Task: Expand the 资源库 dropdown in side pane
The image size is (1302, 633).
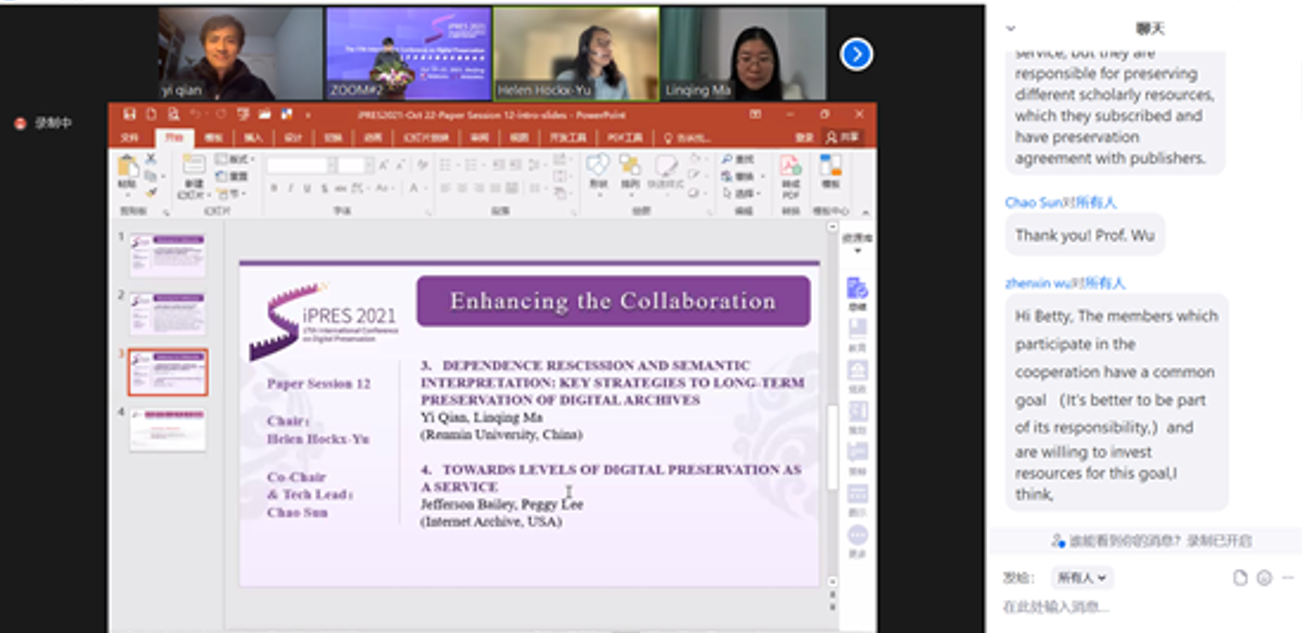Action: coord(857,243)
